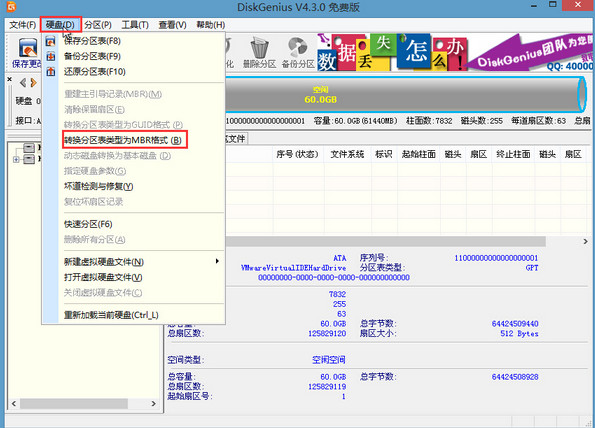Image resolution: width=595 pixels, height=428 pixels.
Task: Click the GPT partition table type value
Action: pos(532,268)
